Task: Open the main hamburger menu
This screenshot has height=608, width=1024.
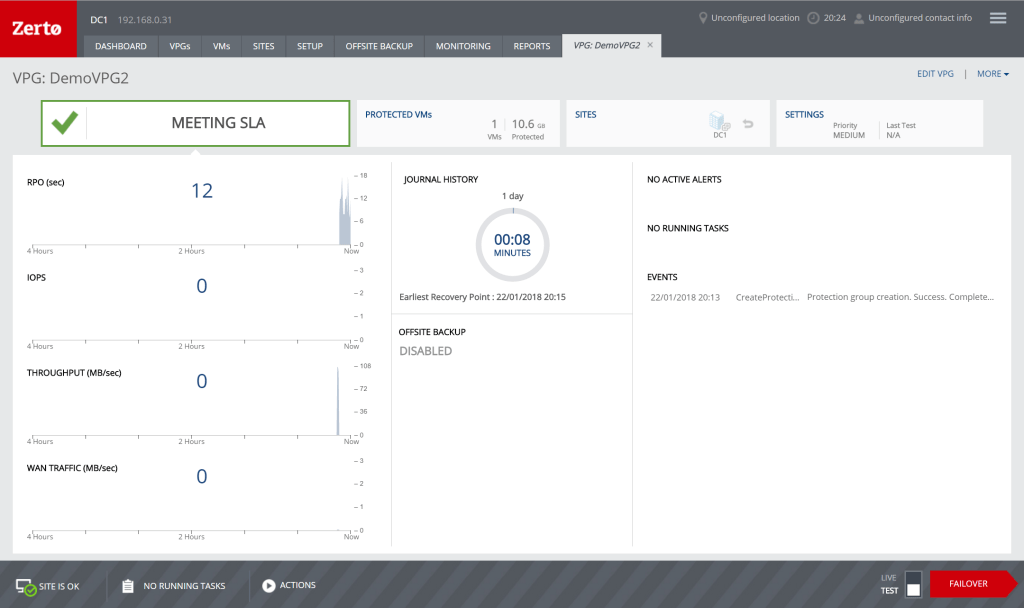Action: 997,17
